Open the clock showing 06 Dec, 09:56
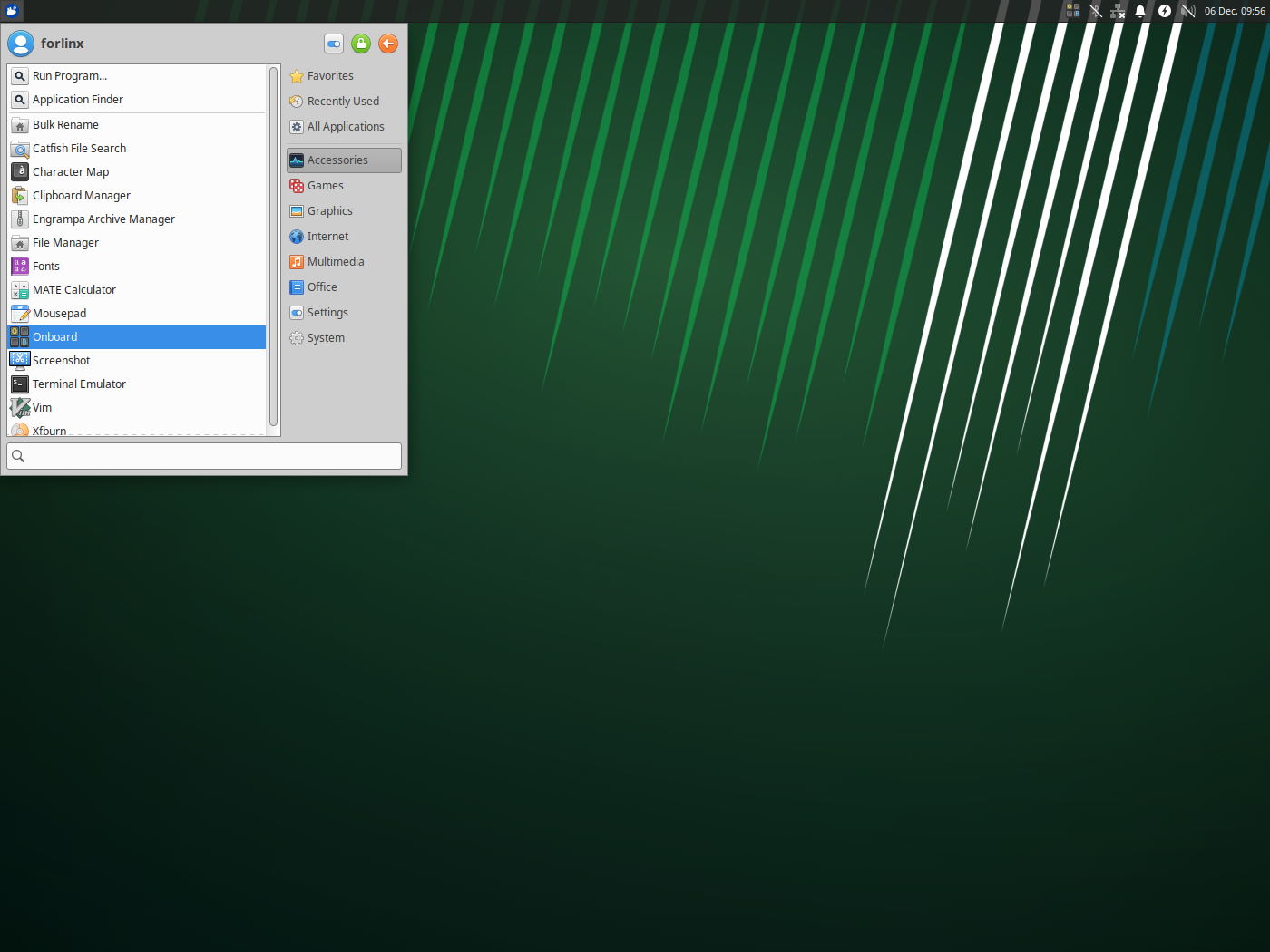This screenshot has height=952, width=1270. click(1235, 11)
